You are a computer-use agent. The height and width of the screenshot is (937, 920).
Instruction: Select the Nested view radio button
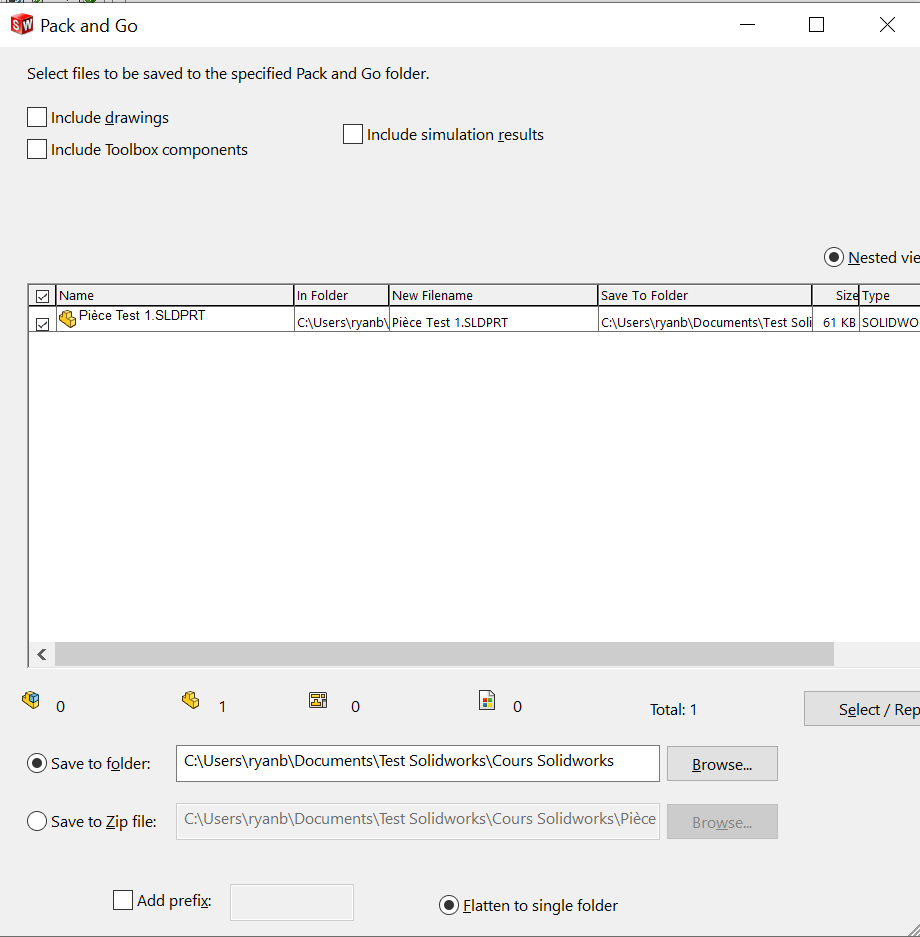(833, 256)
